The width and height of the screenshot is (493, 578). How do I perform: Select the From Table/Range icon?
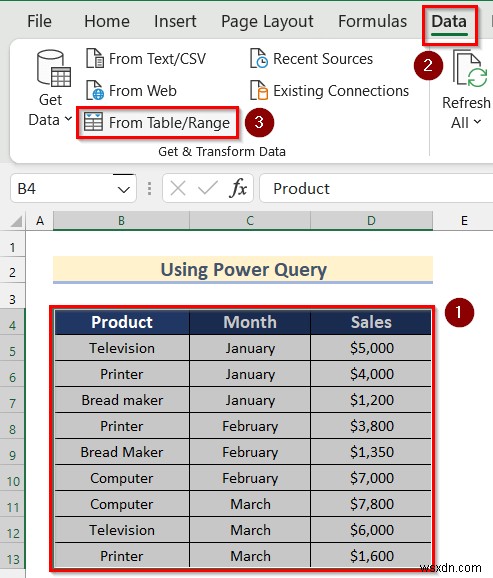tap(93, 122)
